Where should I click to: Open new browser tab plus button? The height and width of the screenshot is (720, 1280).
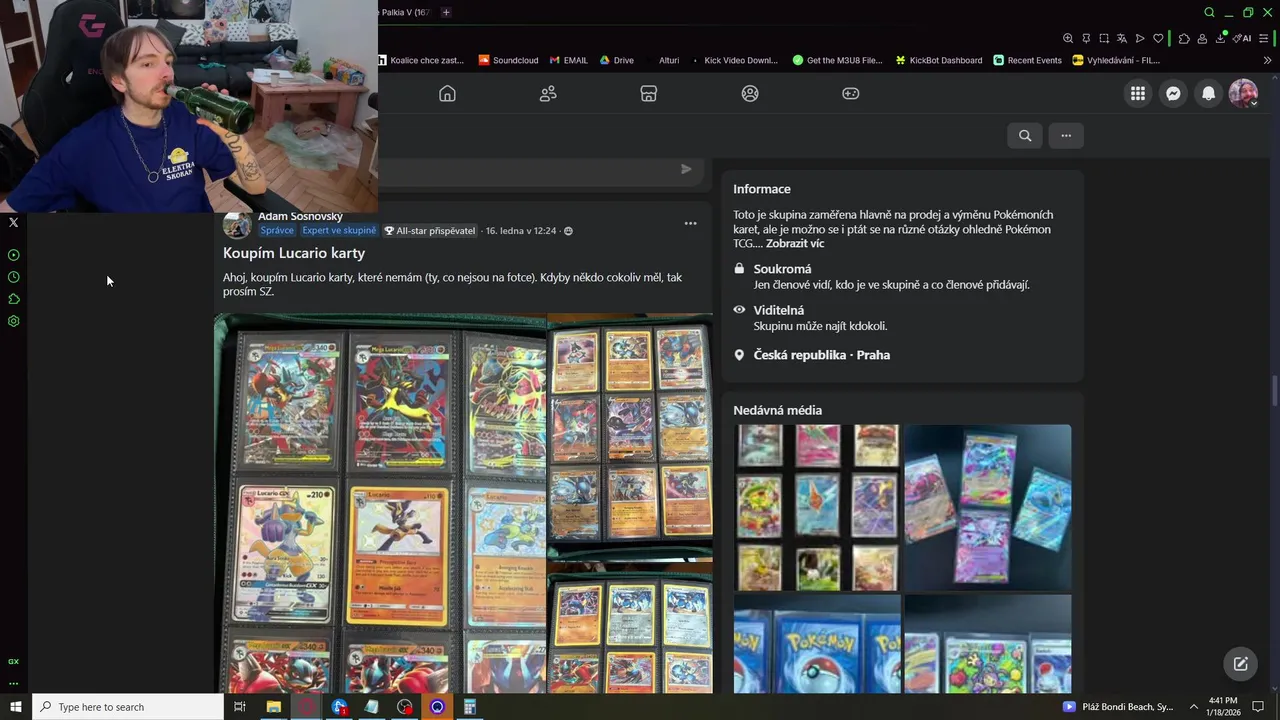(446, 12)
